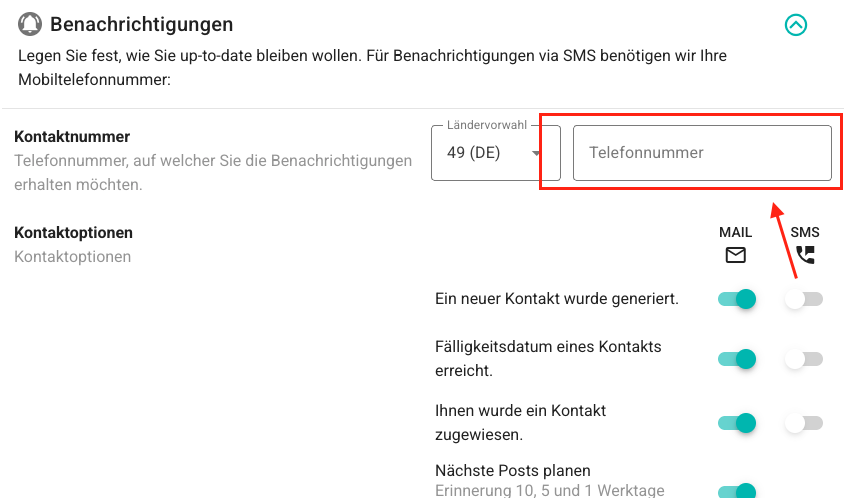Click the SMS column label
The width and height of the screenshot is (847, 498).
pyautogui.click(x=805, y=232)
